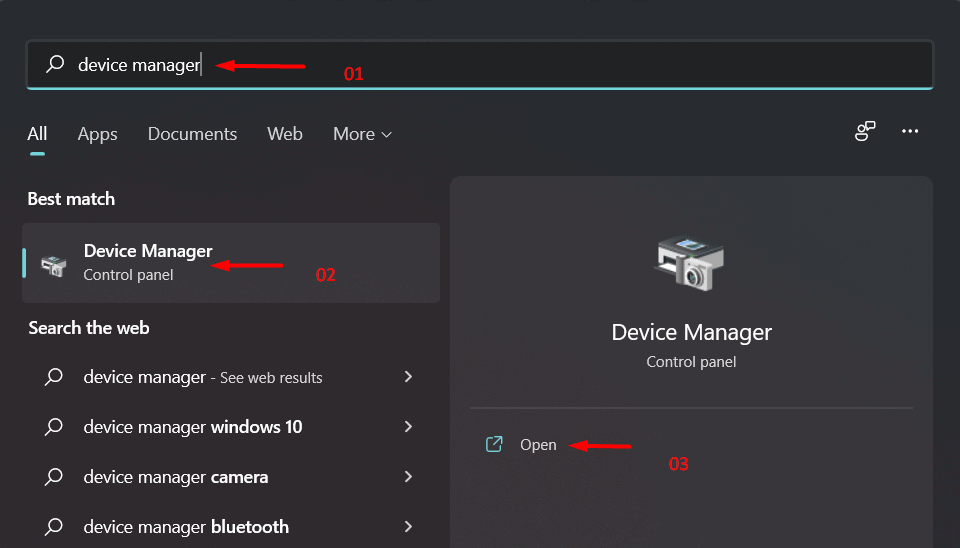The image size is (960, 548).
Task: Expand the 'device manager camera' chevron
Action: 408,477
